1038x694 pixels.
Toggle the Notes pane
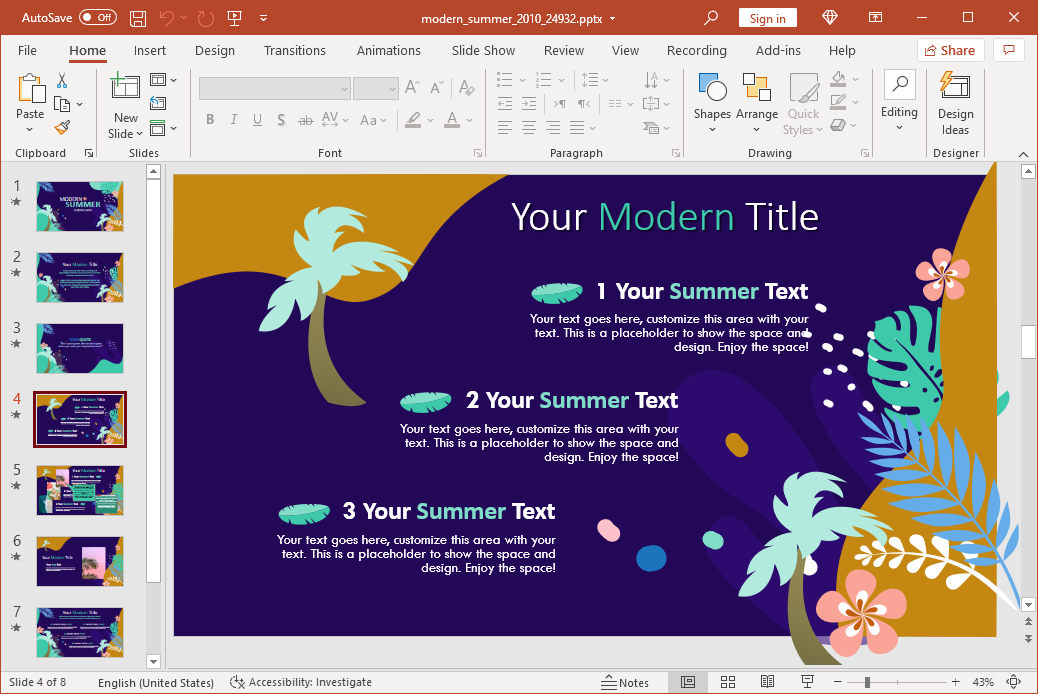coord(624,682)
